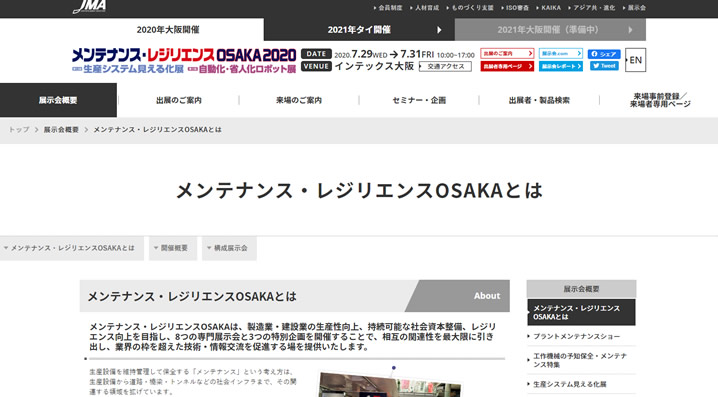The height and width of the screenshot is (397, 718).
Task: Go to トップ in the breadcrumb
Action: point(19,130)
